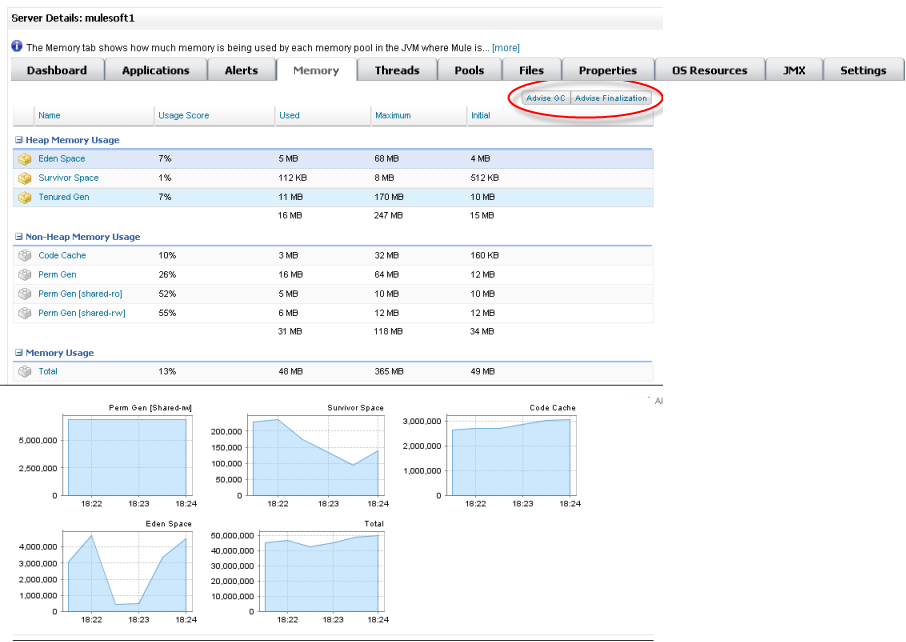
Task: Collapse the Non-Heap Memory Usage section
Action: 18,237
